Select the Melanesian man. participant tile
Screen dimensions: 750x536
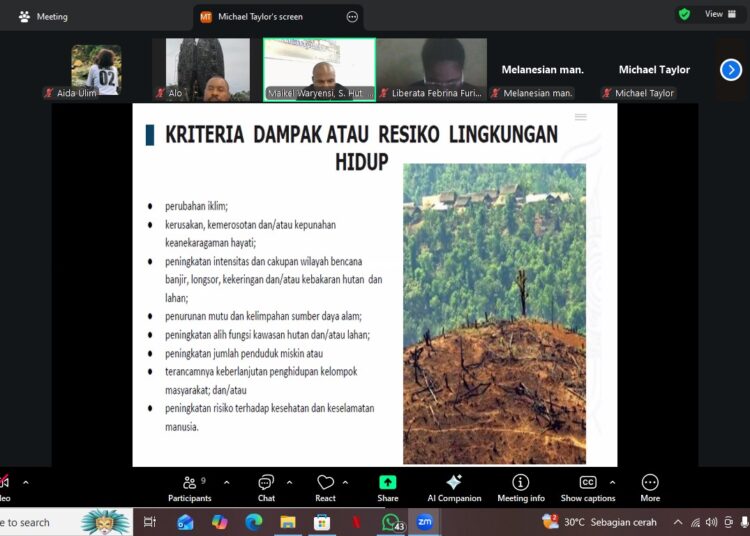(542, 70)
